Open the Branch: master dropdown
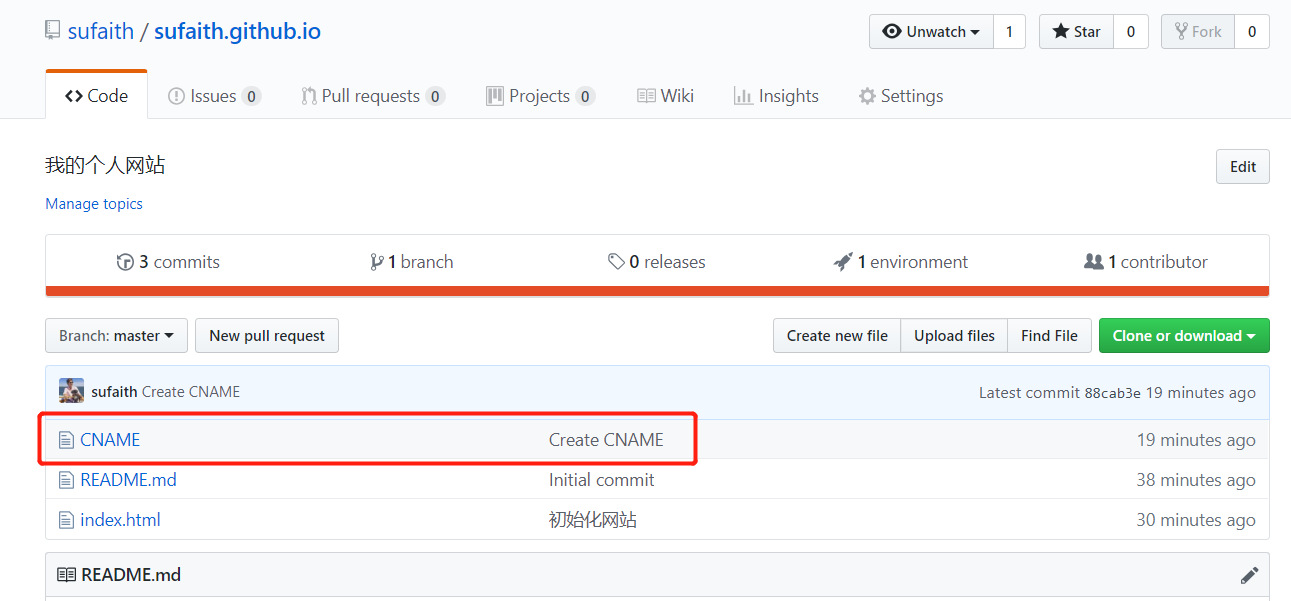 pyautogui.click(x=116, y=336)
